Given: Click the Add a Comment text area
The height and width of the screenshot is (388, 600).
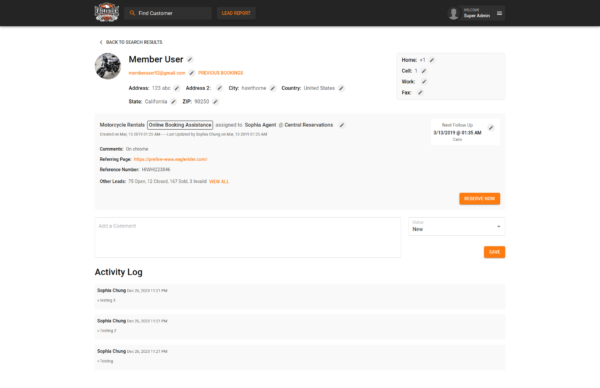Looking at the screenshot, I should (248, 238).
